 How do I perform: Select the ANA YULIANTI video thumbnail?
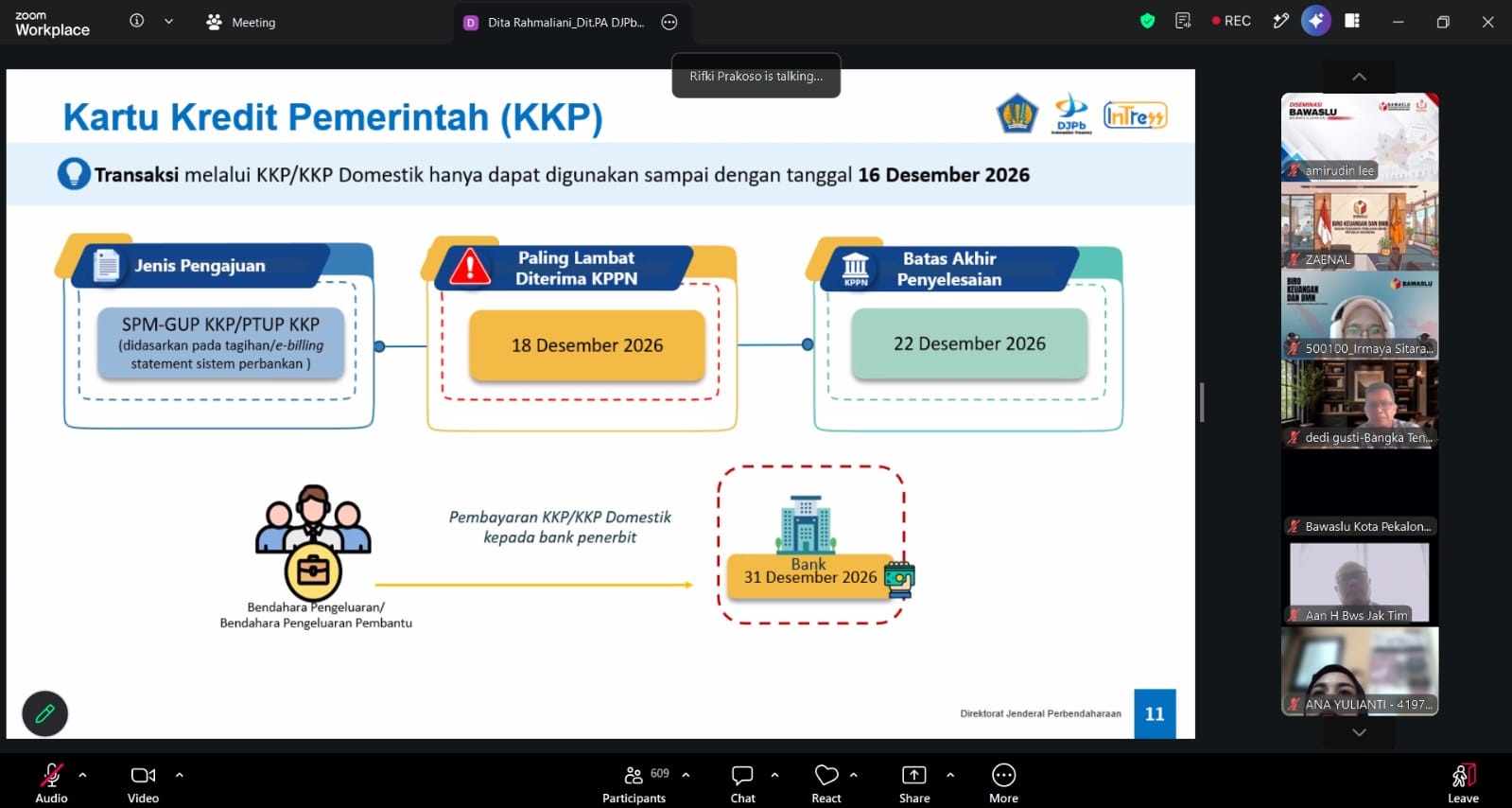tap(1360, 671)
